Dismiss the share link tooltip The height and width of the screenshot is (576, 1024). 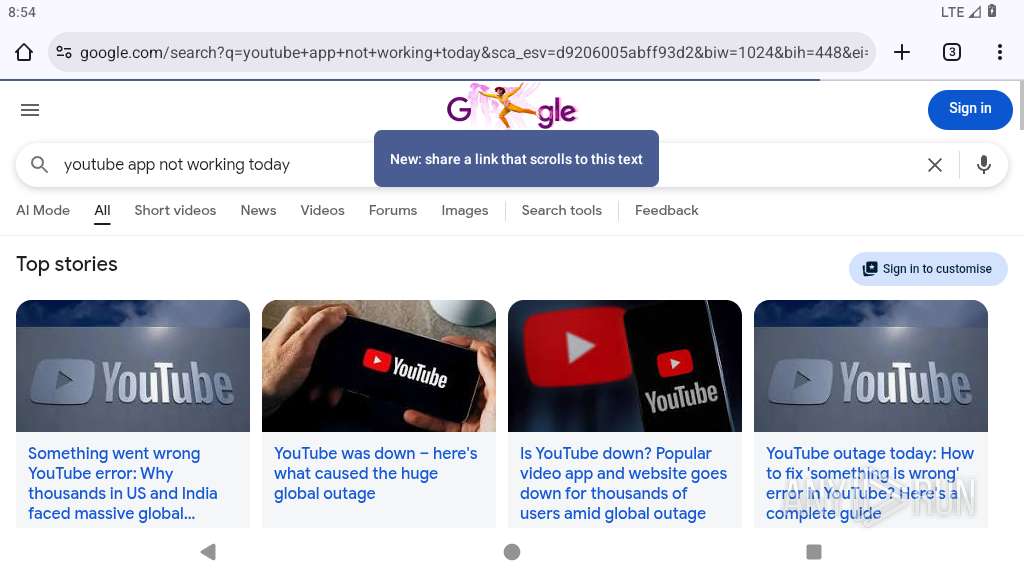pyautogui.click(x=516, y=159)
